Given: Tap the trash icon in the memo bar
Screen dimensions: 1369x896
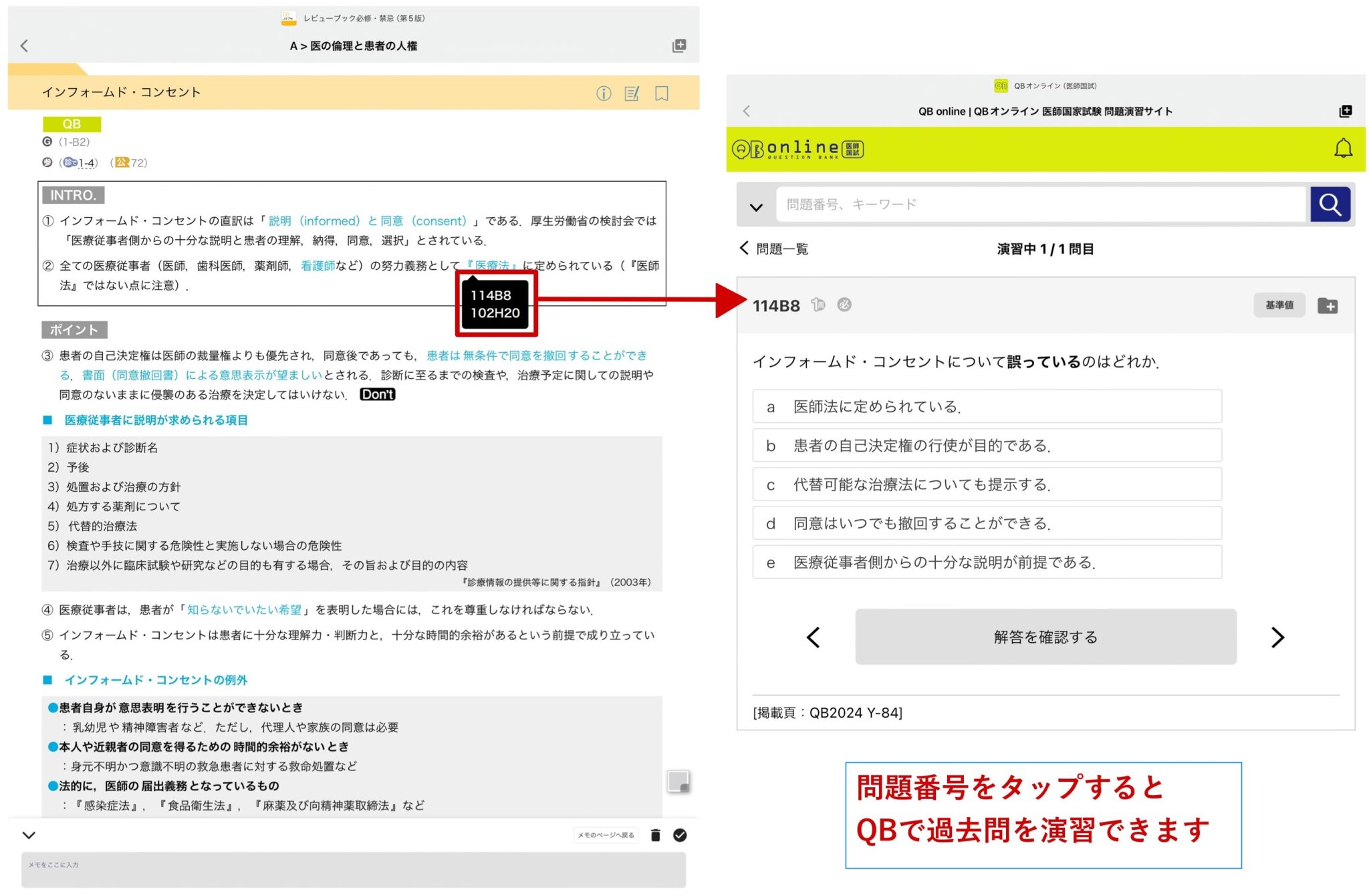Looking at the screenshot, I should click(x=656, y=835).
